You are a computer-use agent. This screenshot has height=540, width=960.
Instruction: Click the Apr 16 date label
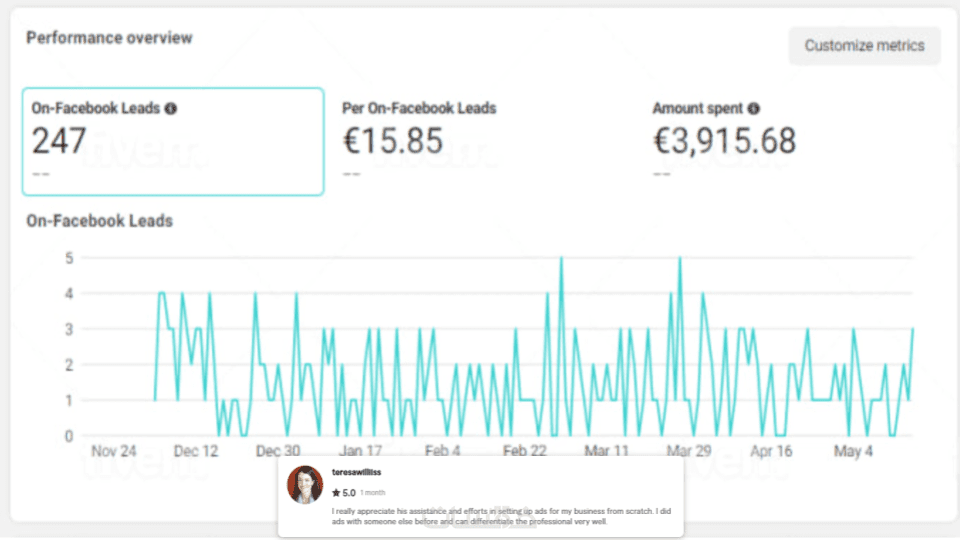(770, 451)
